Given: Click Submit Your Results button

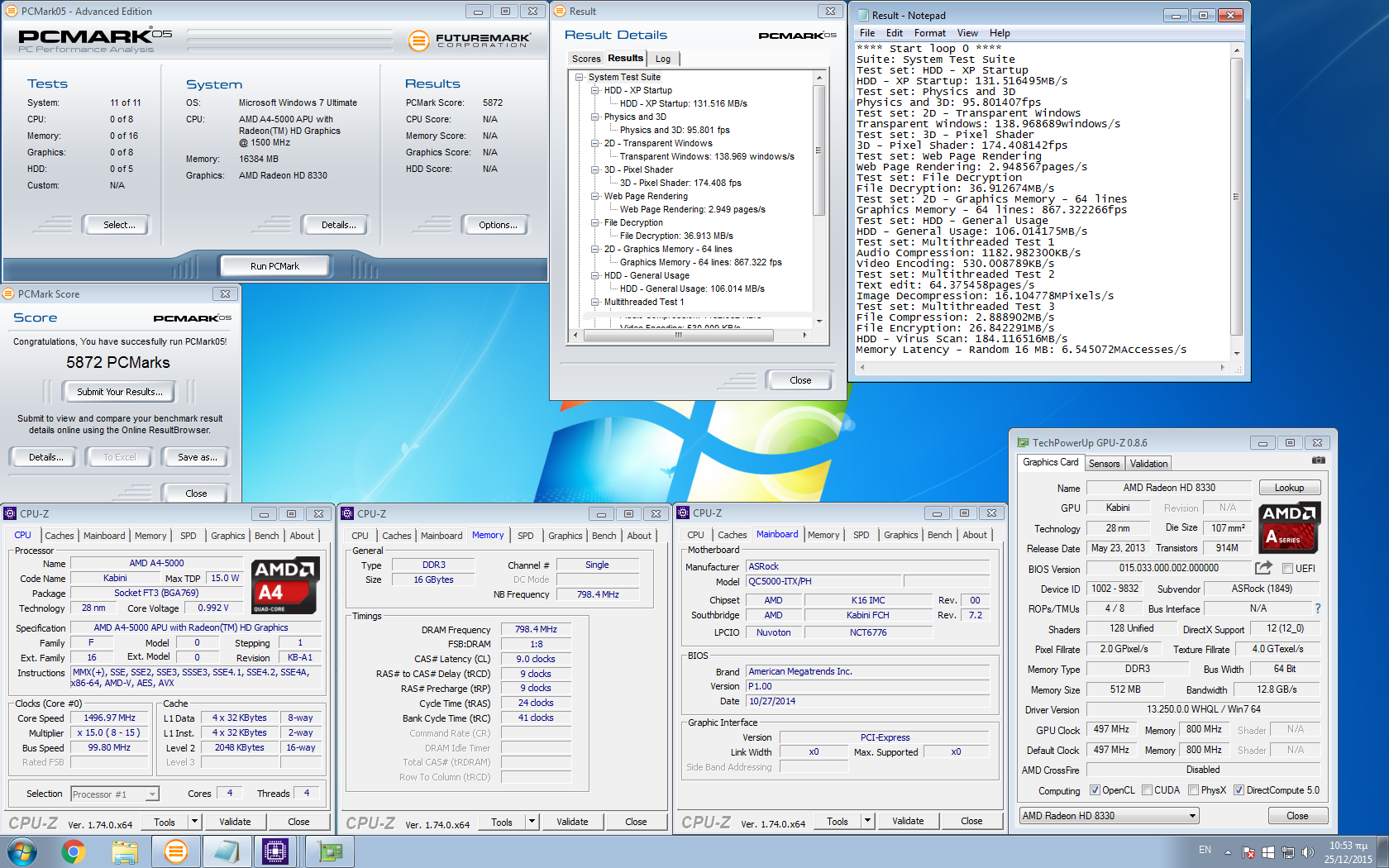Looking at the screenshot, I should pyautogui.click(x=119, y=392).
